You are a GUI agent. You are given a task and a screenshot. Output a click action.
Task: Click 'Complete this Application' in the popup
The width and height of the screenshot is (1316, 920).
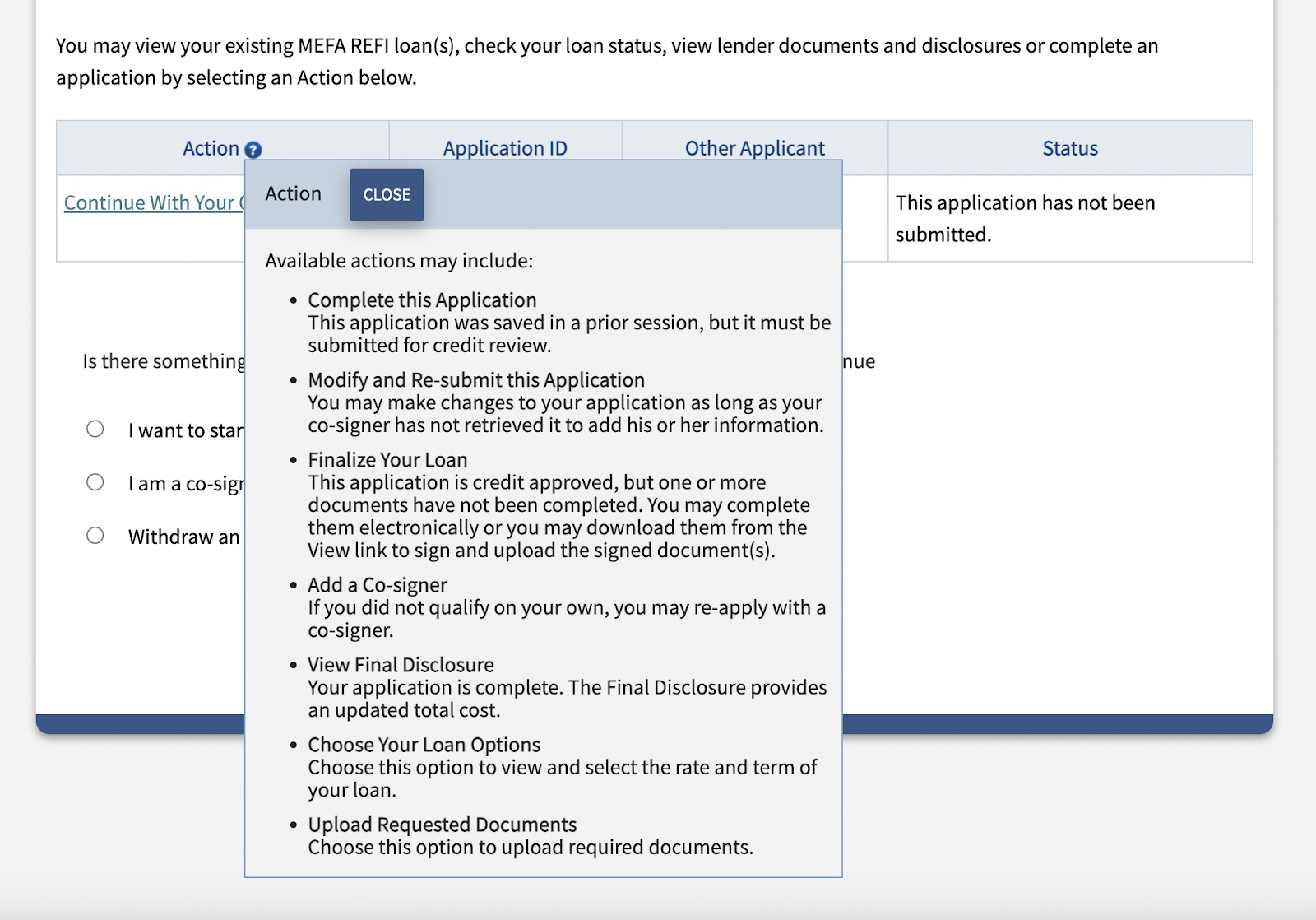[x=422, y=300]
